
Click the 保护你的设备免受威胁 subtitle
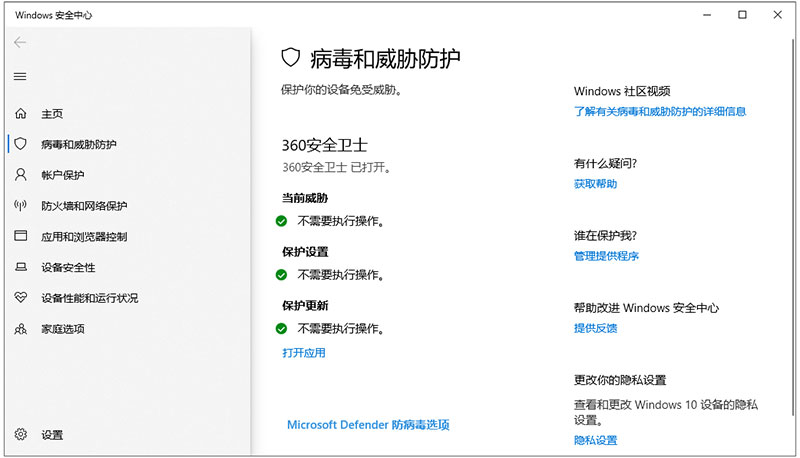click(x=341, y=90)
